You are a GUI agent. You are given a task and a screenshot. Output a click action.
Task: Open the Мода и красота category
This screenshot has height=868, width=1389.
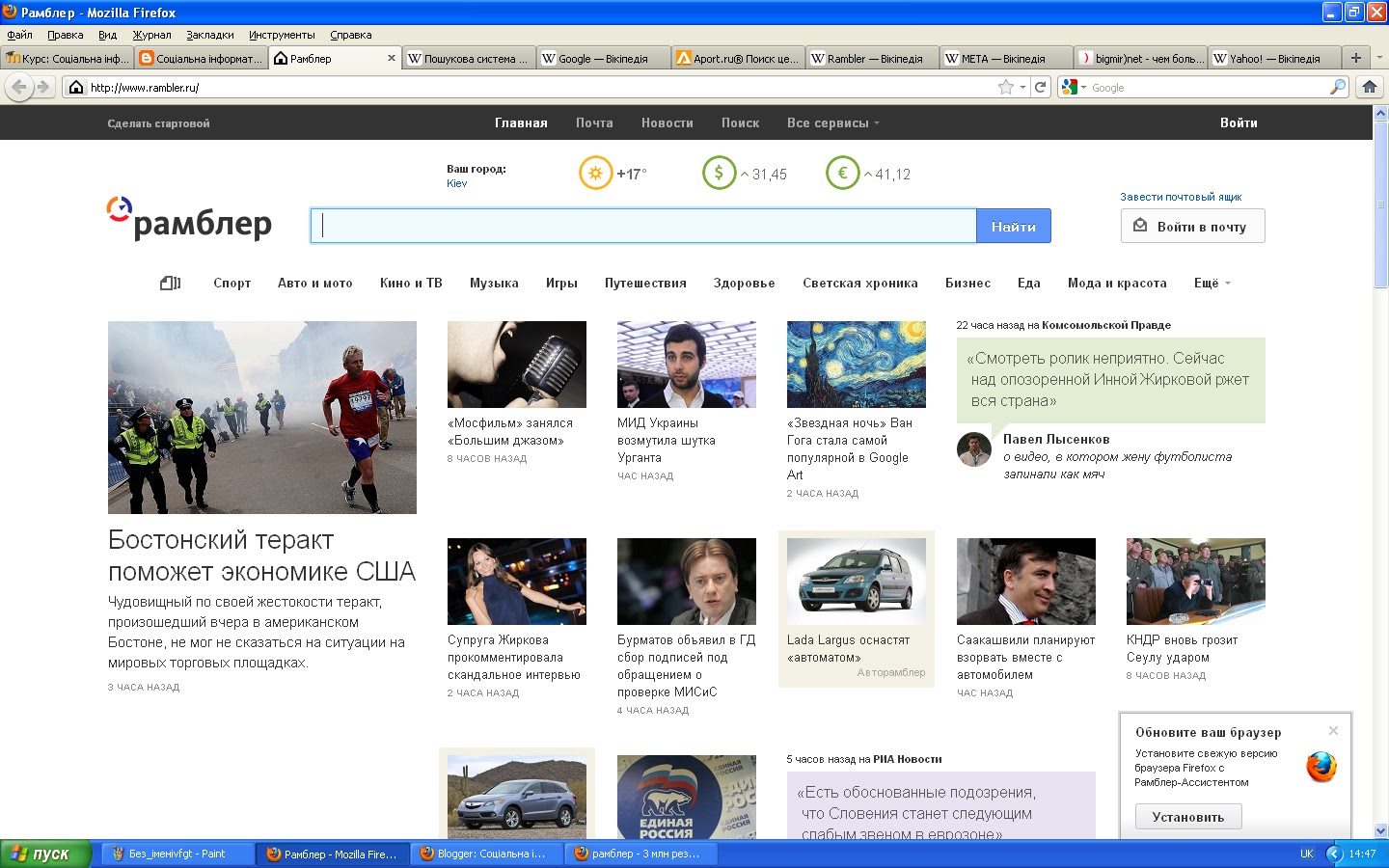click(x=1117, y=283)
